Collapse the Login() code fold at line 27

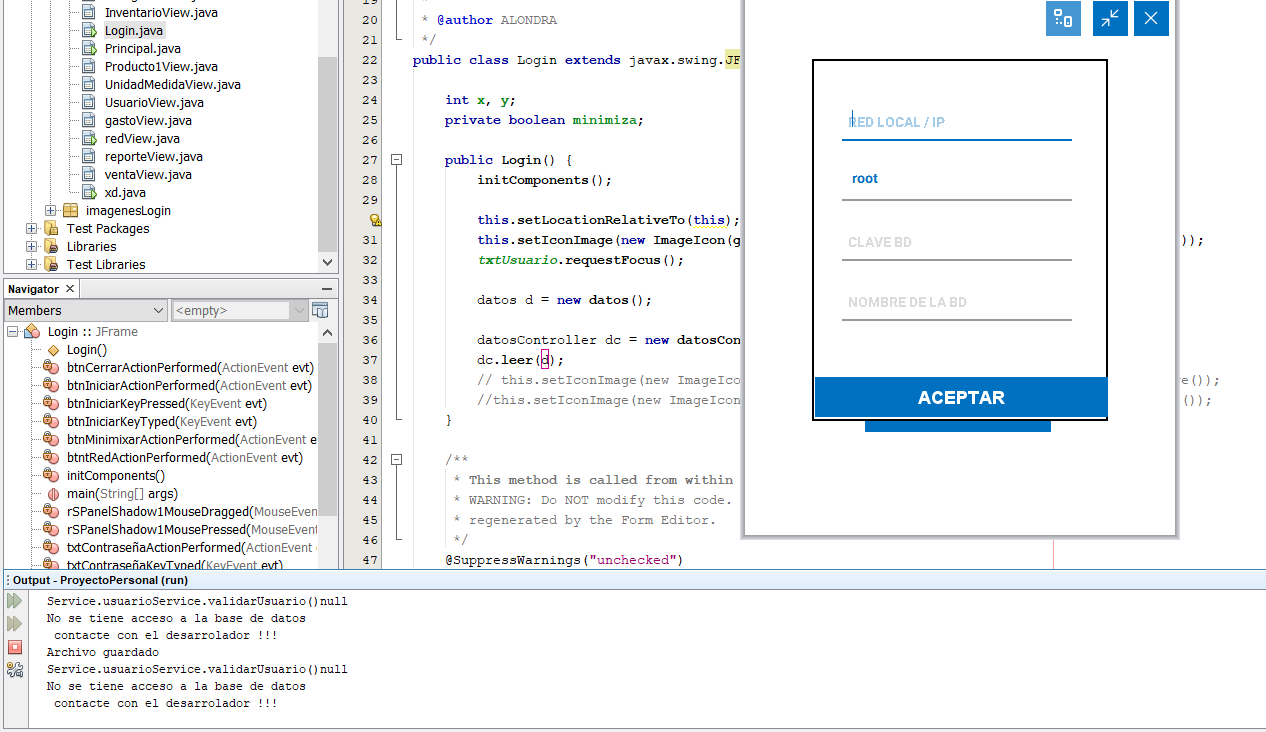397,160
